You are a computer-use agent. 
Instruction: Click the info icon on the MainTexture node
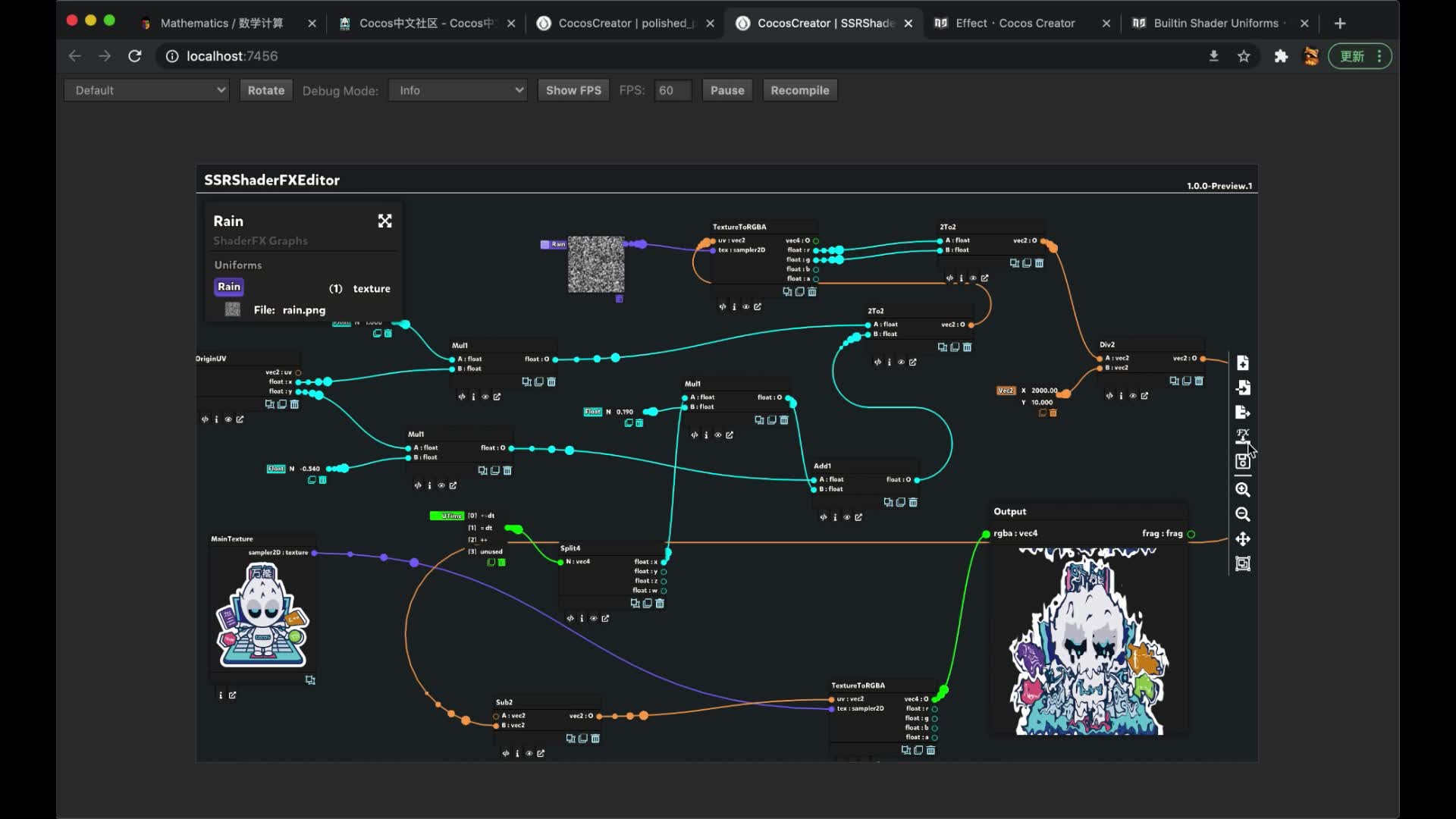click(x=221, y=695)
